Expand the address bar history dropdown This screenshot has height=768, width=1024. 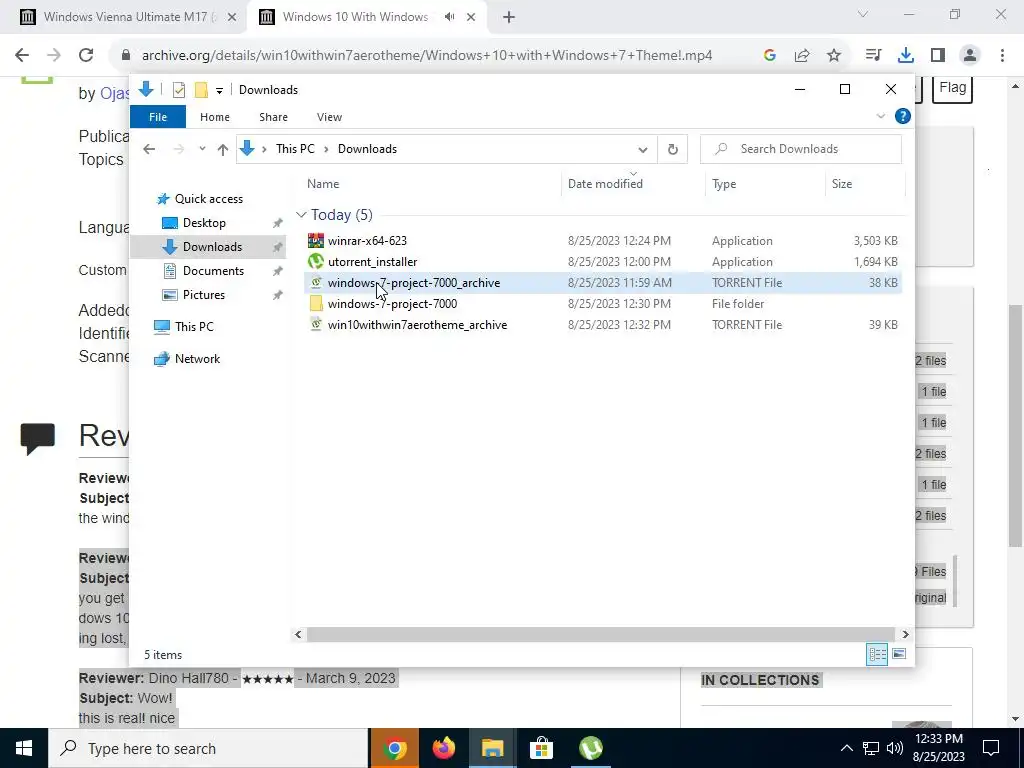[x=643, y=150]
